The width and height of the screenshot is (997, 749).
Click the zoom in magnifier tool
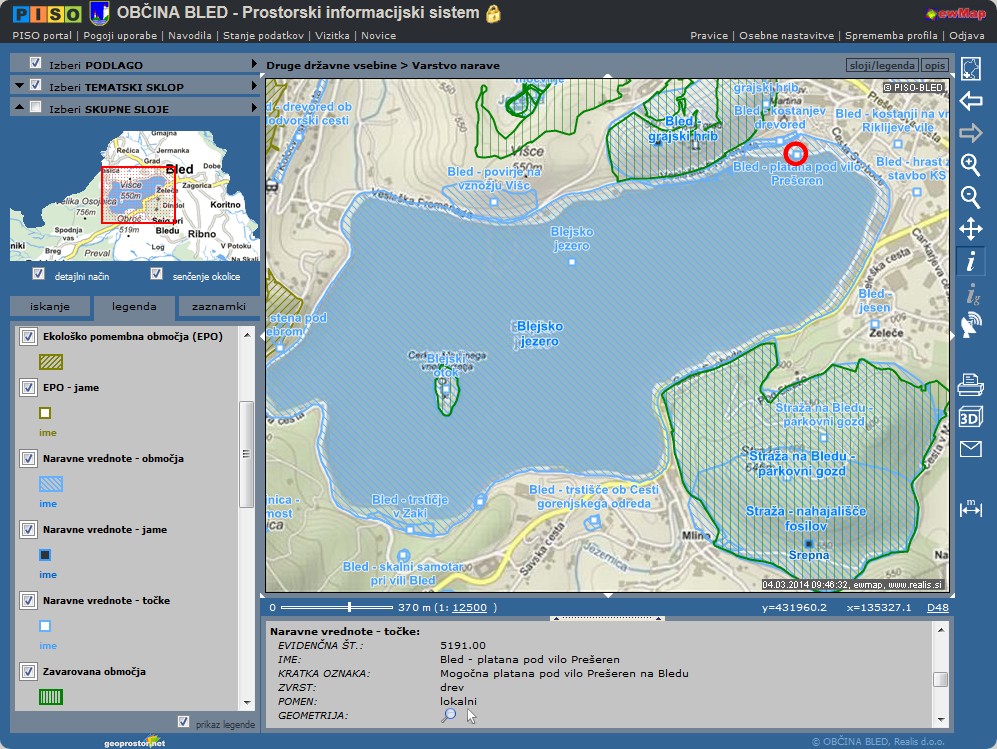(x=970, y=165)
